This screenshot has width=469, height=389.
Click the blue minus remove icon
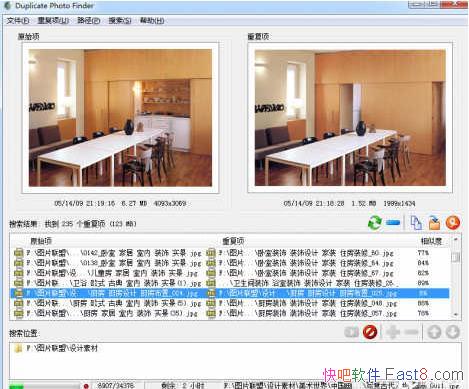(393, 223)
